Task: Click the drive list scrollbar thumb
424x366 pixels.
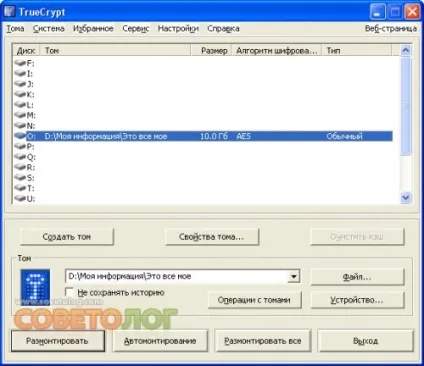Action: [x=406, y=106]
